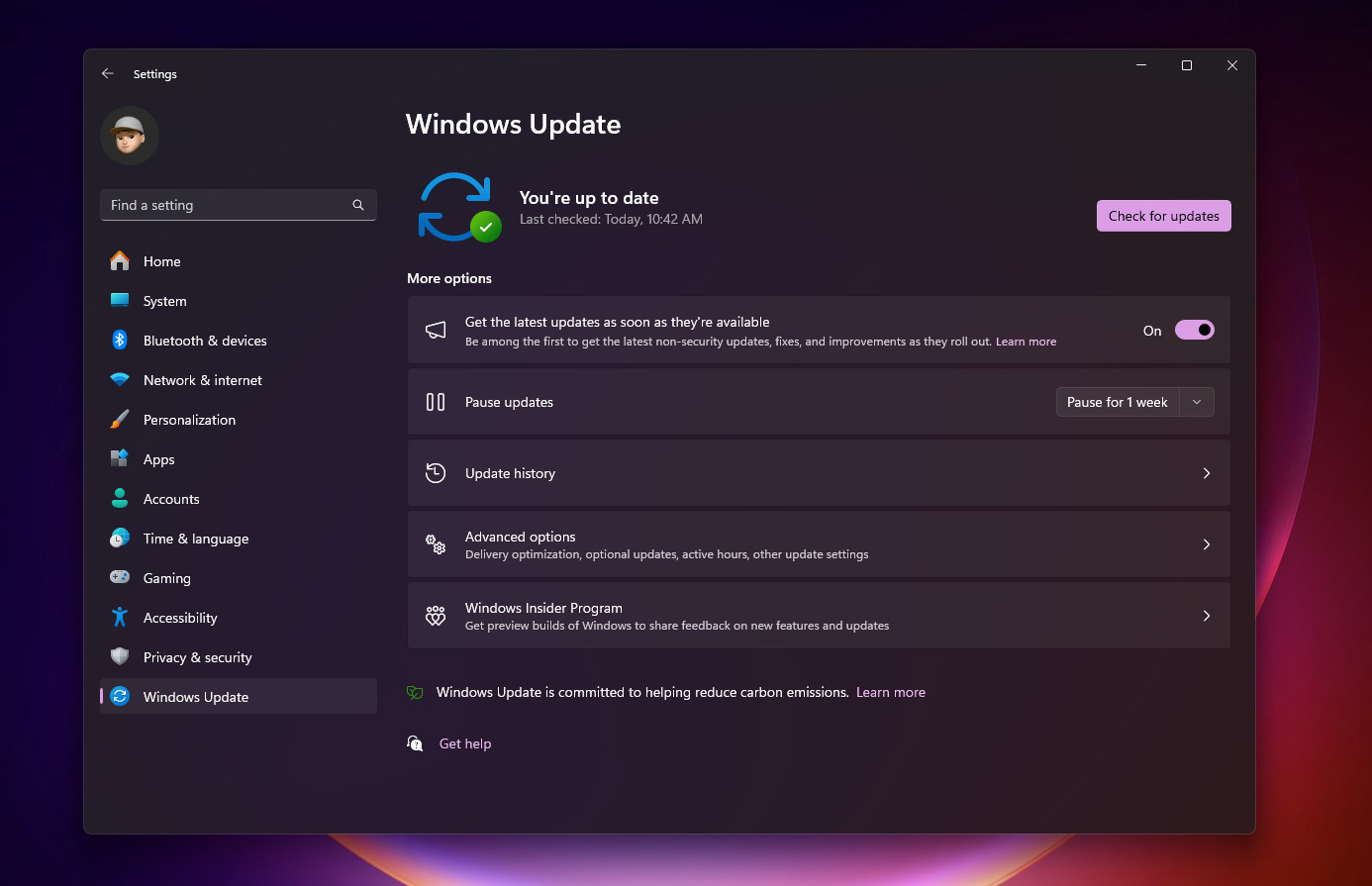The height and width of the screenshot is (886, 1372).
Task: Go to System settings
Action: 239,301
